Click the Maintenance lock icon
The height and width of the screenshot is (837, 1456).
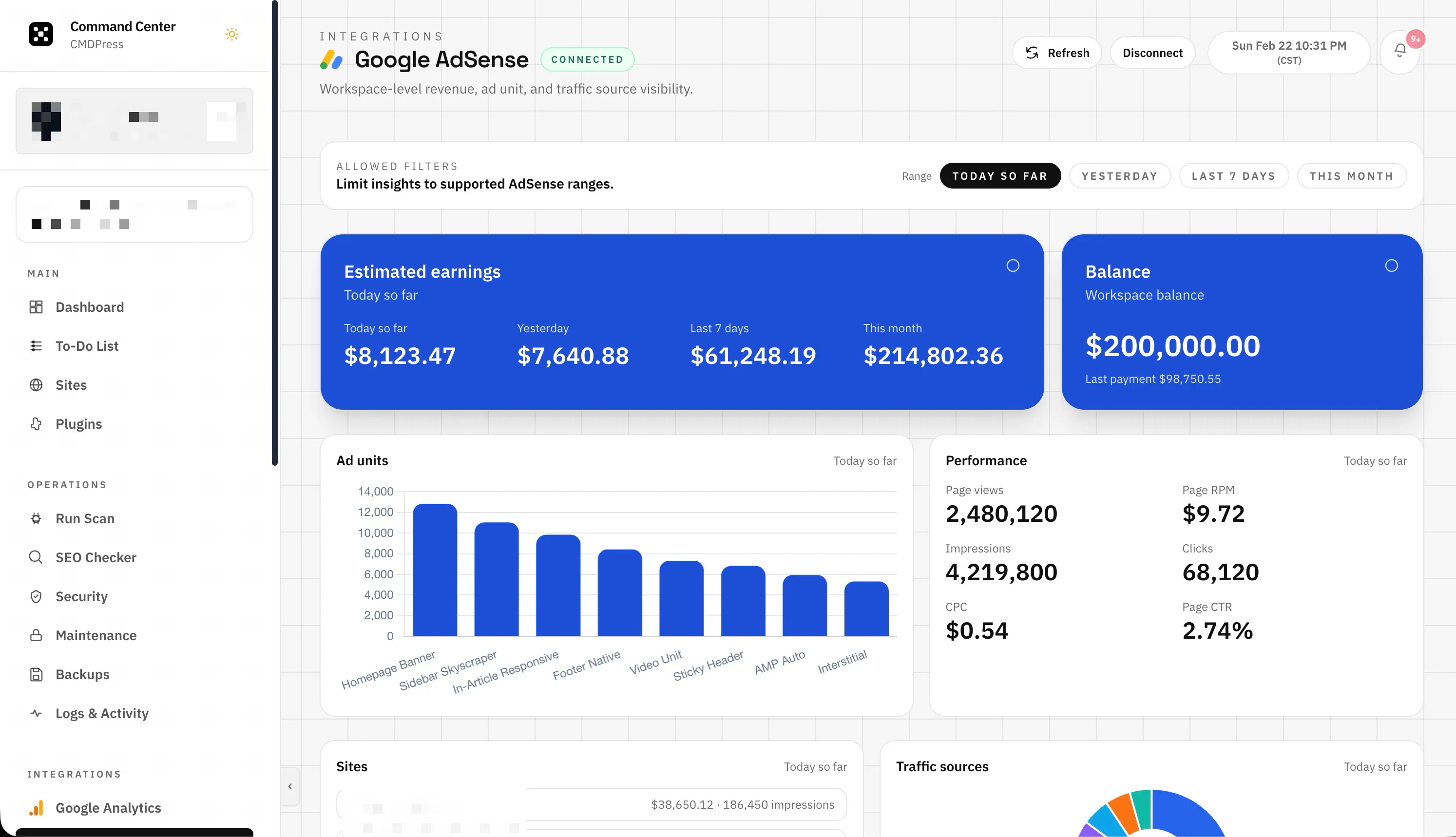(36, 635)
